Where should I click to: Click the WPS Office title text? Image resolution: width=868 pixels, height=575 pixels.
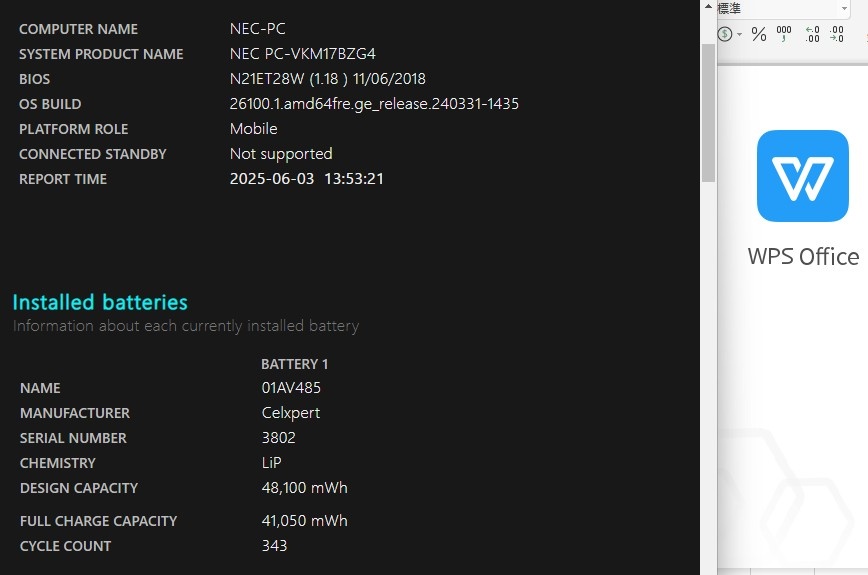[x=803, y=257]
